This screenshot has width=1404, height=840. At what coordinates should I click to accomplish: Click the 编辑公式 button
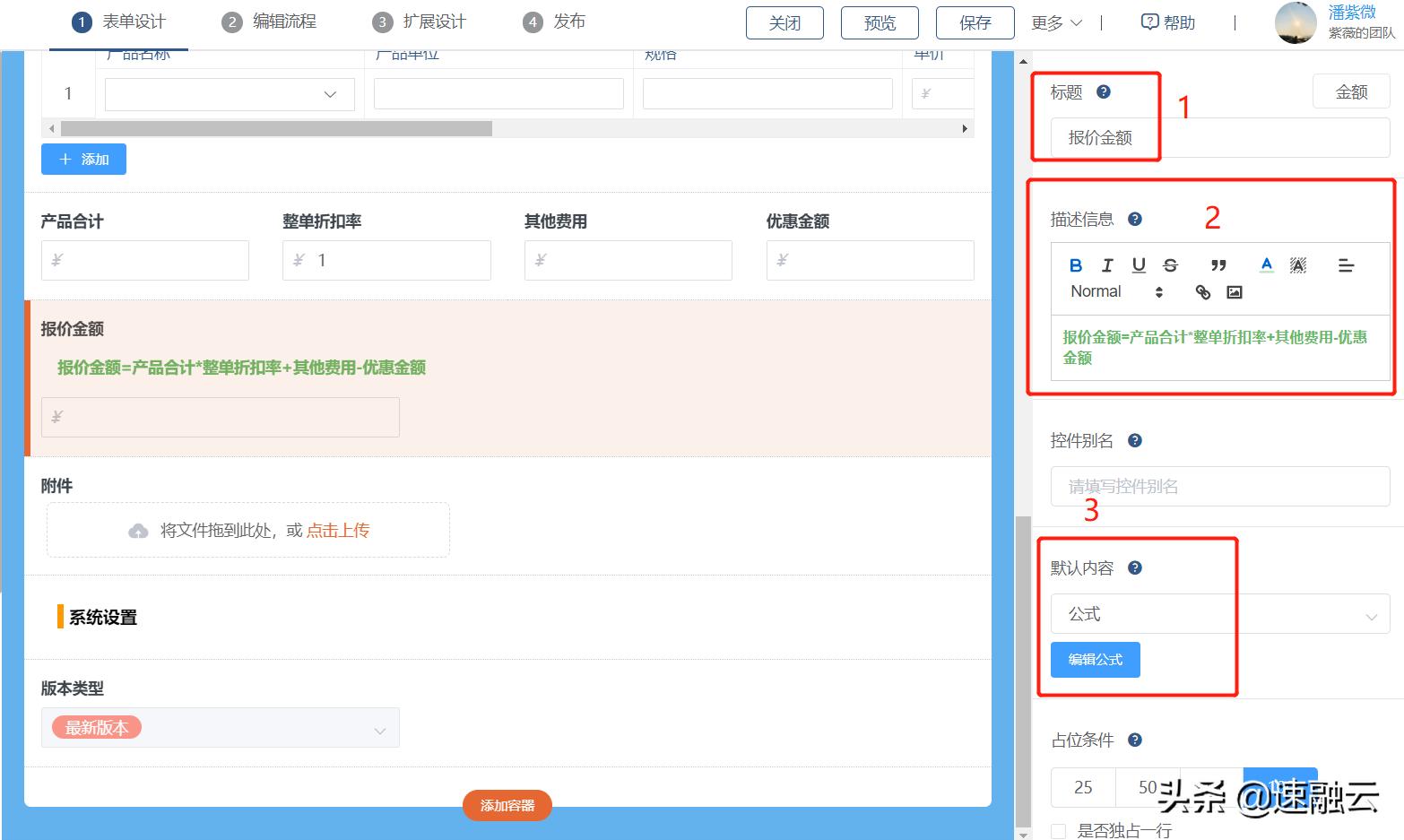pos(1094,660)
